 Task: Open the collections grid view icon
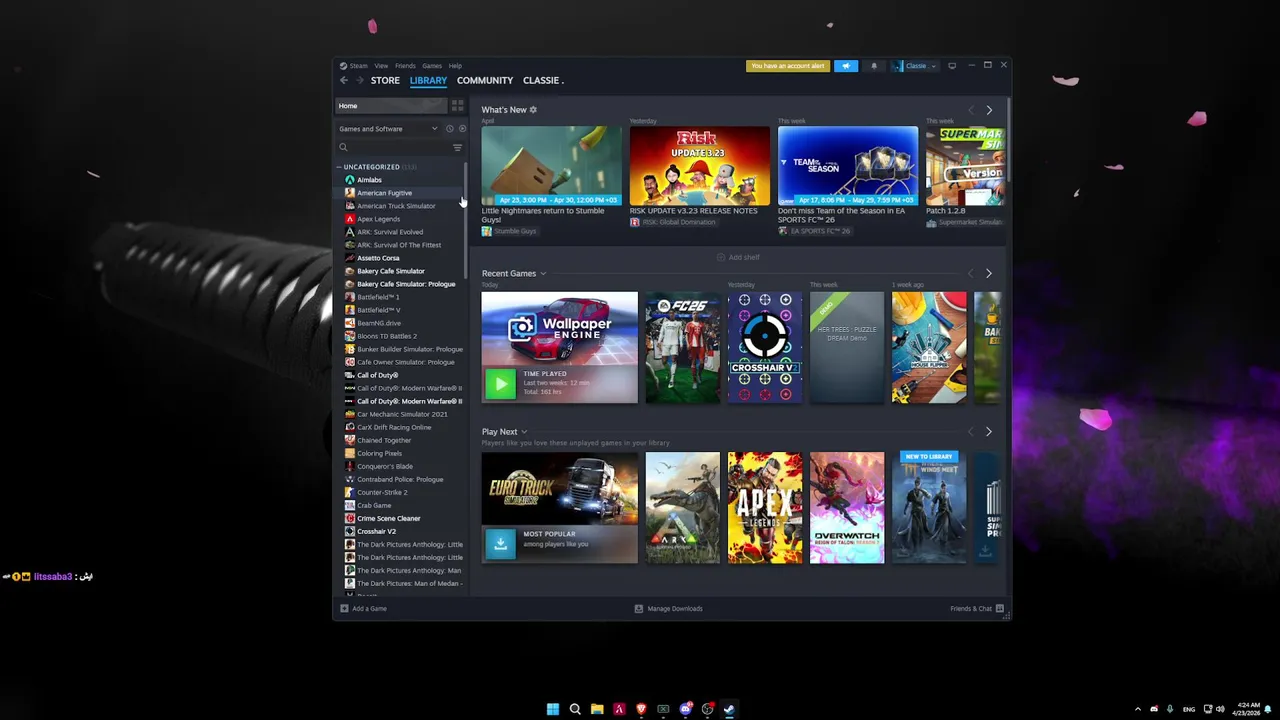pos(457,106)
